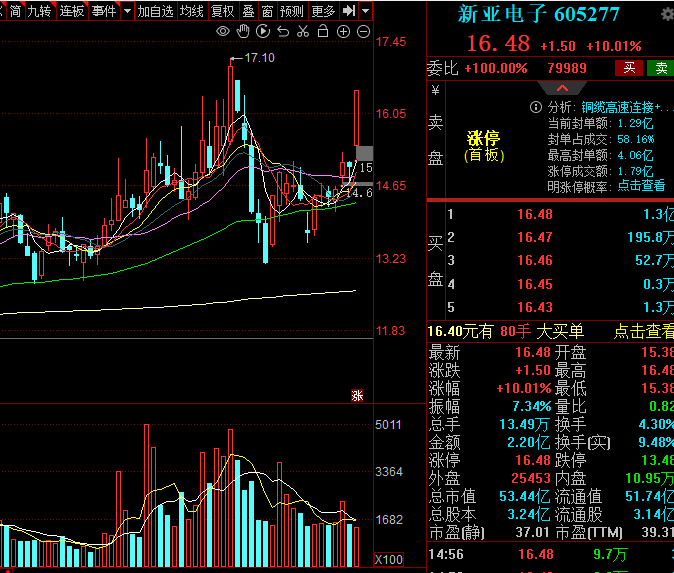Image resolution: width=674 pixels, height=573 pixels.
Task: Open the 铜缆高速连接 analysis link
Action: (627, 107)
